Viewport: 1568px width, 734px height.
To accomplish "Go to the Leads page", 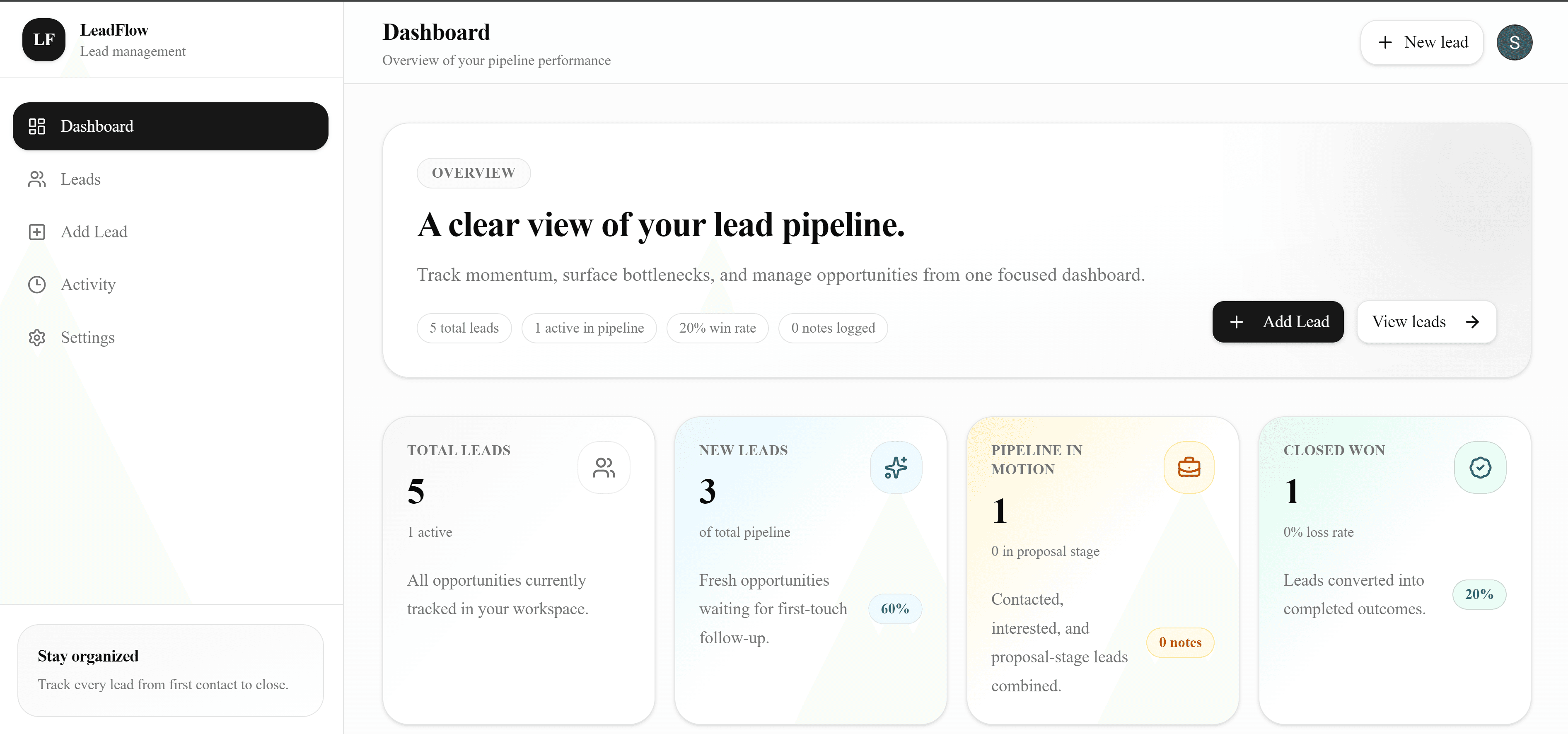I will coord(170,179).
